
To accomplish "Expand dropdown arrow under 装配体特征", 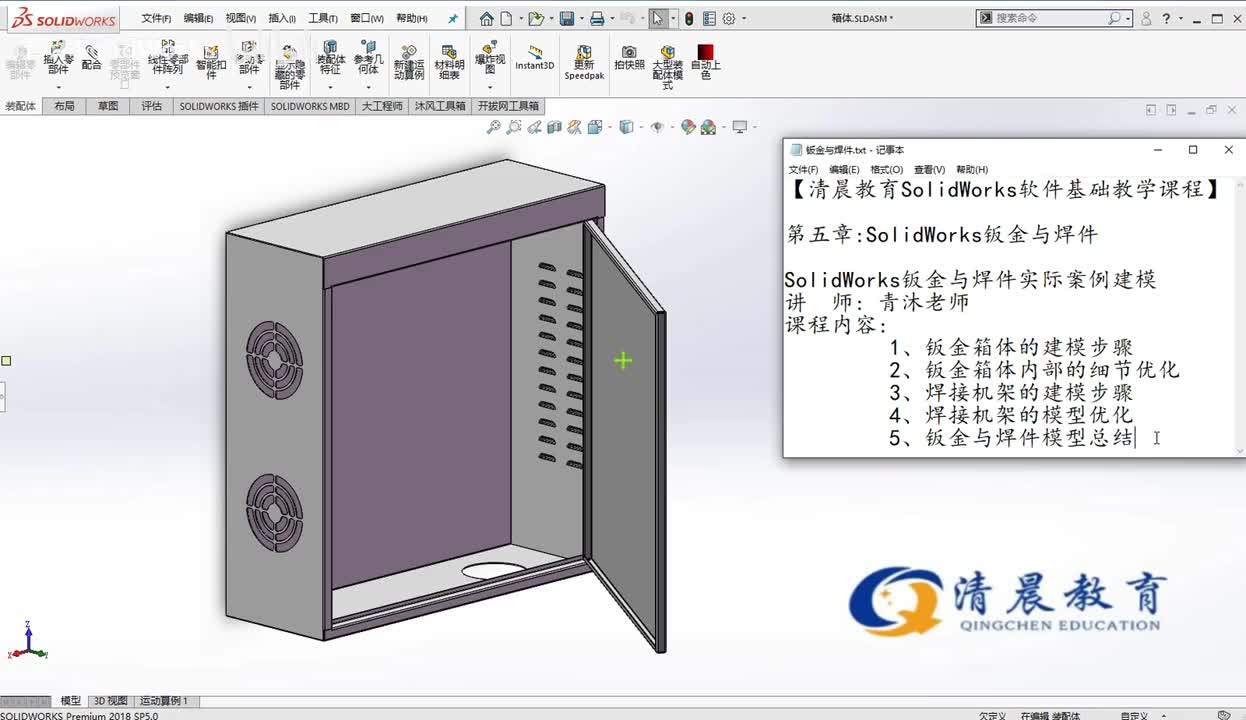I will 330,87.
